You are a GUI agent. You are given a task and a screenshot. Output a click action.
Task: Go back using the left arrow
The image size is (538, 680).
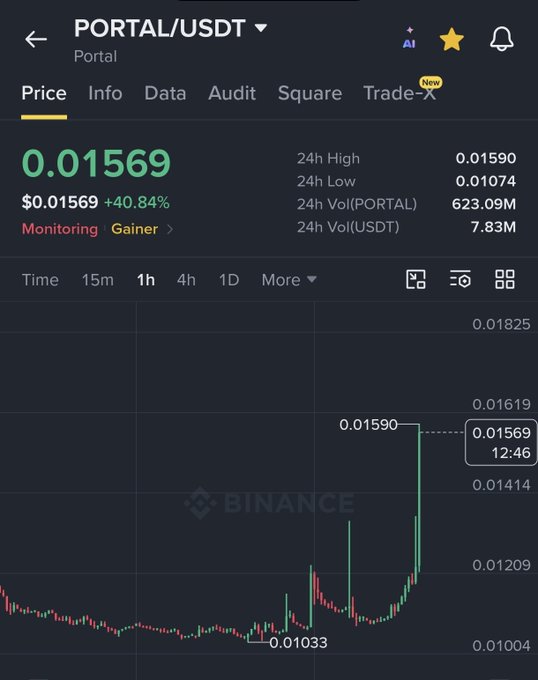tap(36, 39)
